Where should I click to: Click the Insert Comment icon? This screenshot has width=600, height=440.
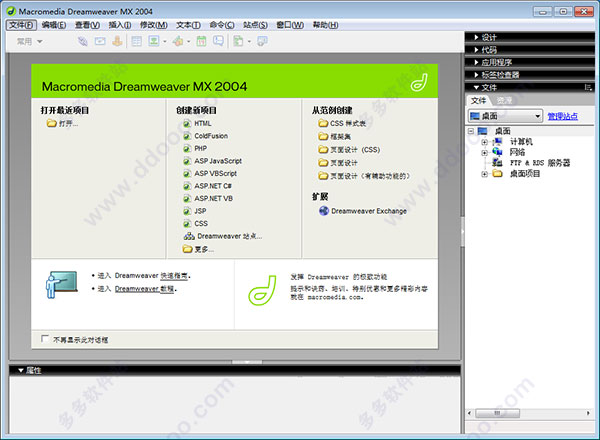(x=218, y=41)
